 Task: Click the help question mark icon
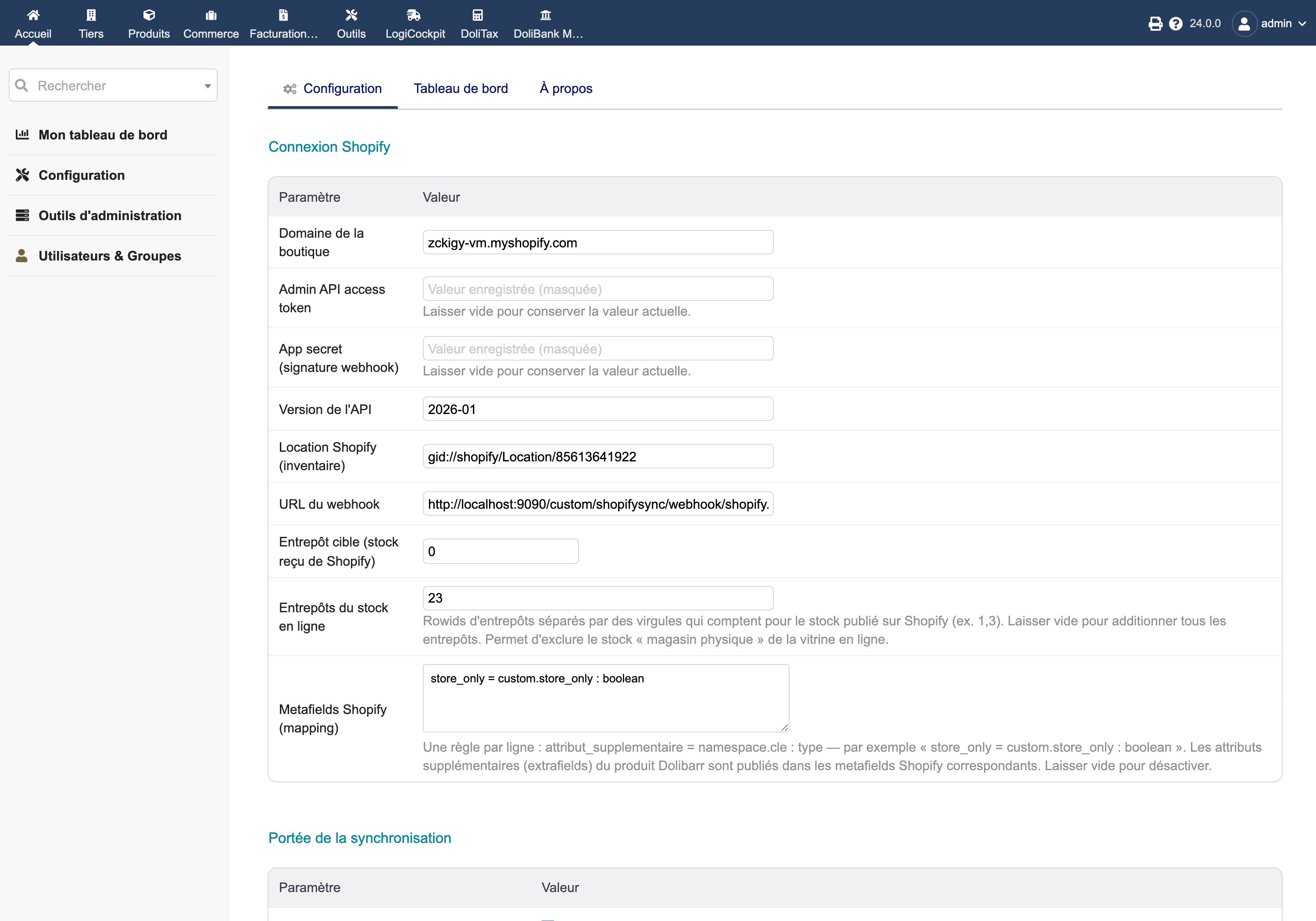coord(1176,24)
